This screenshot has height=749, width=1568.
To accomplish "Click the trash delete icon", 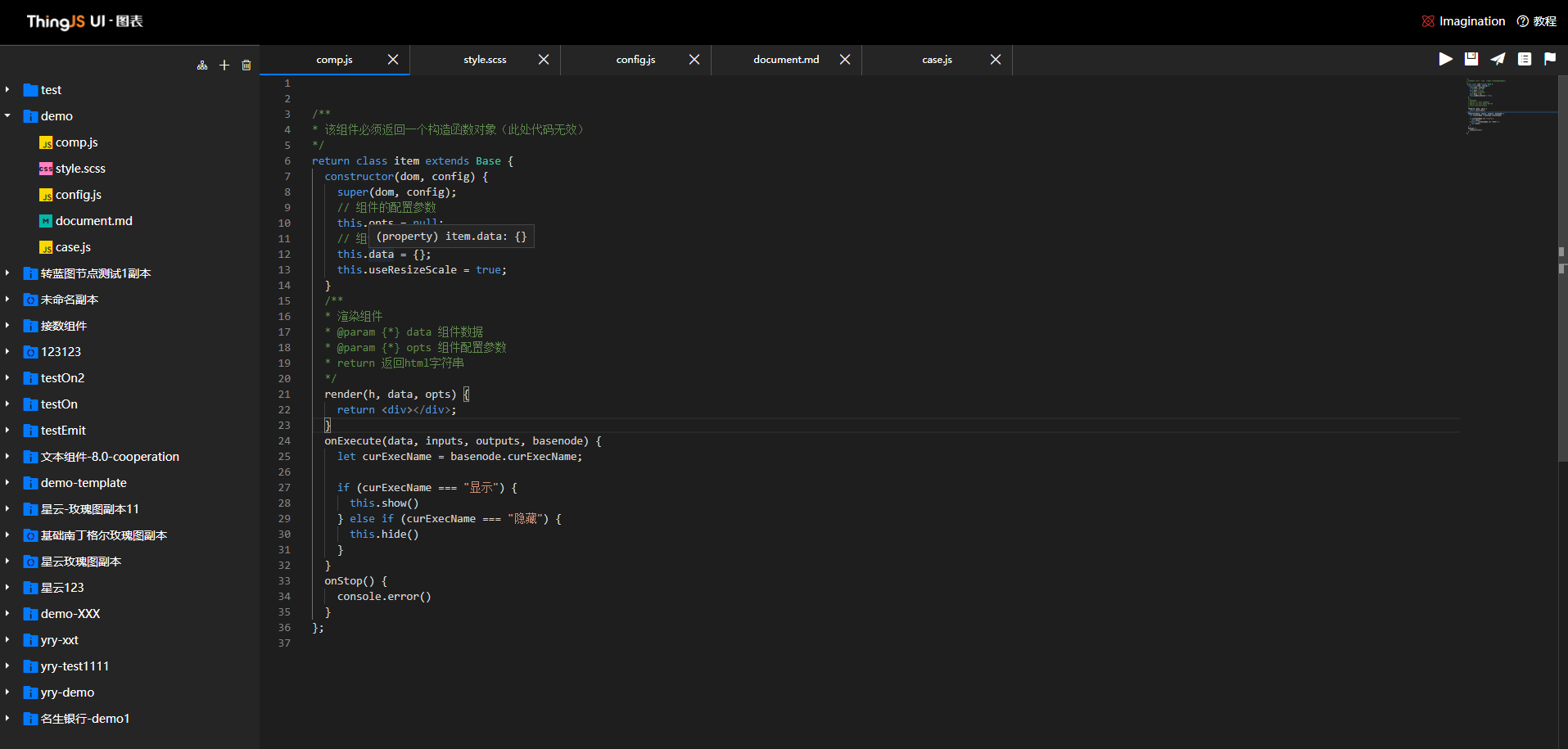I will coord(246,65).
